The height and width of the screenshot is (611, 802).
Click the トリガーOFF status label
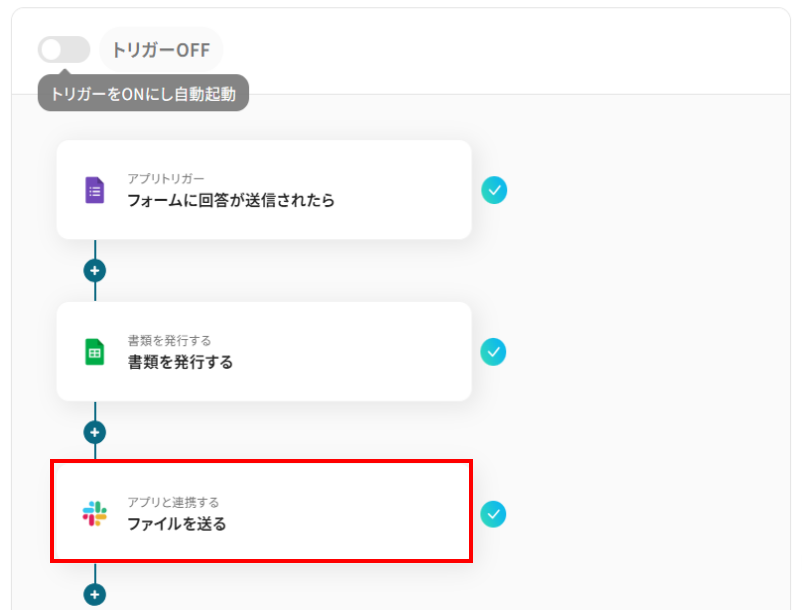click(x=161, y=49)
